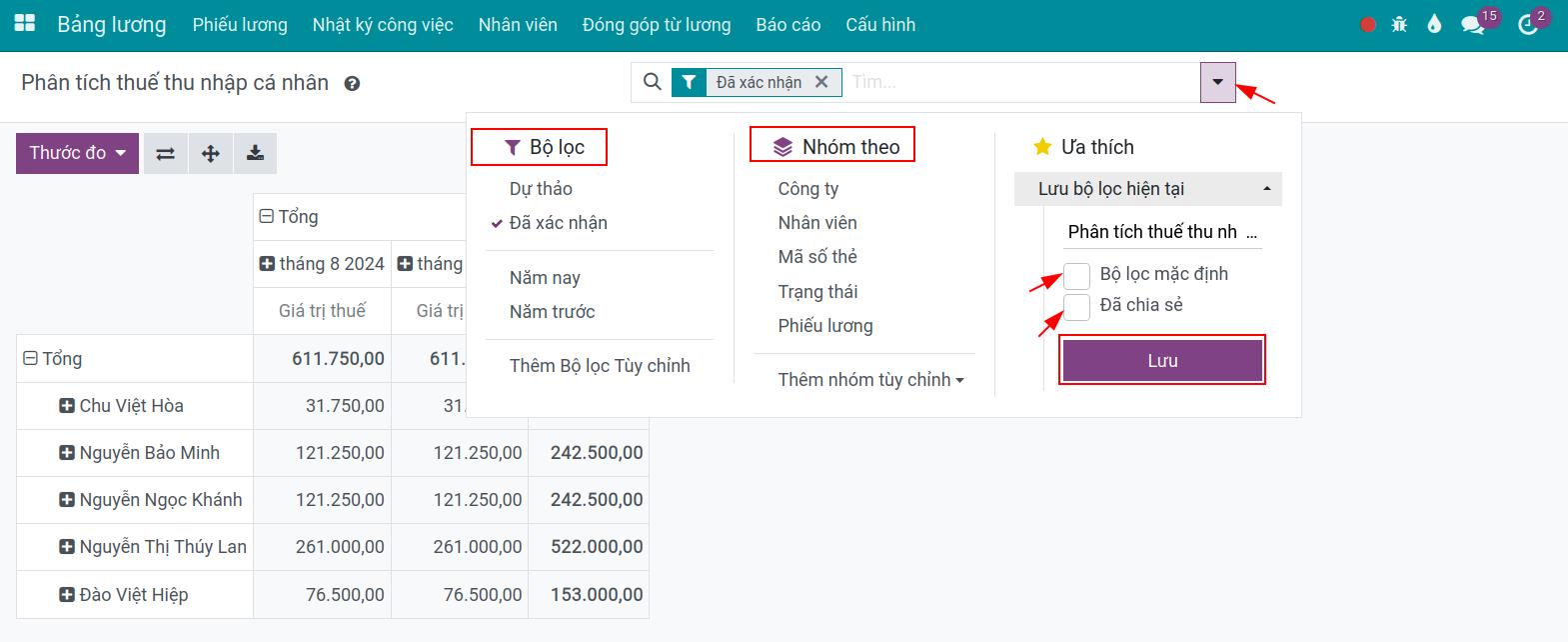Open the Phiếu lương menu
Screen dimensions: 1568x642
(x=240, y=25)
